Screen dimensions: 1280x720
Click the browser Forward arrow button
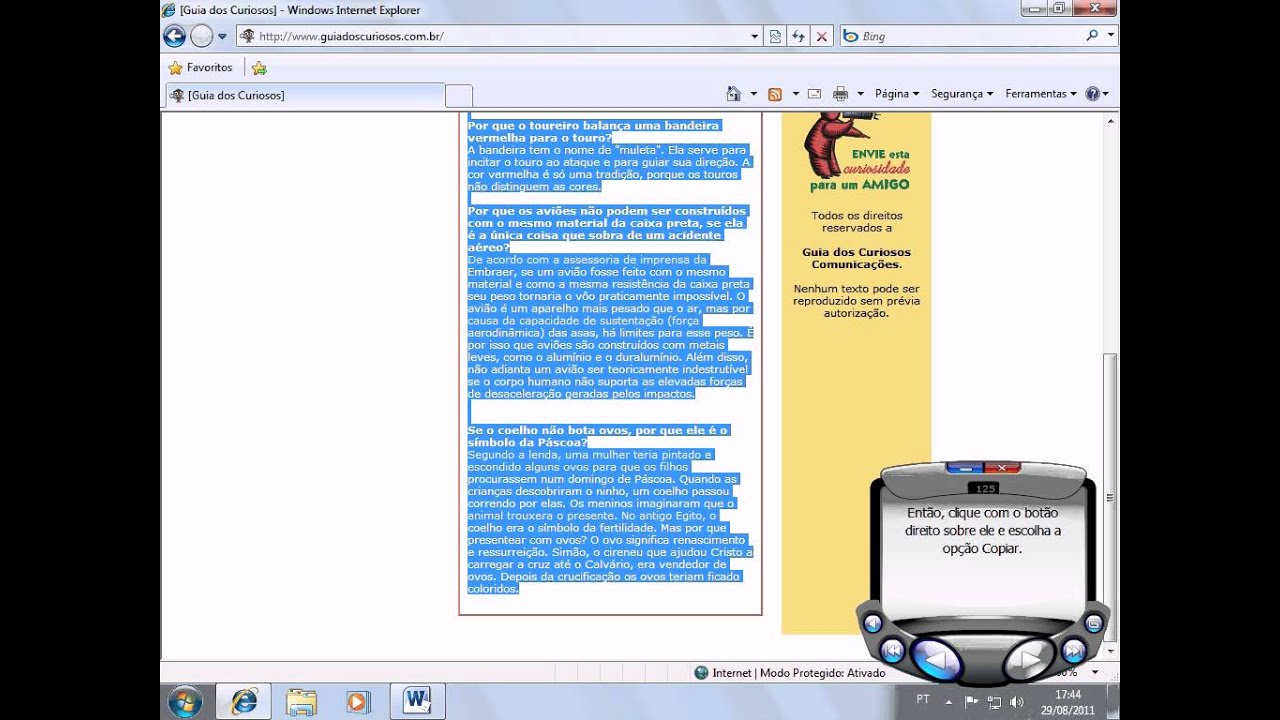[x=201, y=36]
